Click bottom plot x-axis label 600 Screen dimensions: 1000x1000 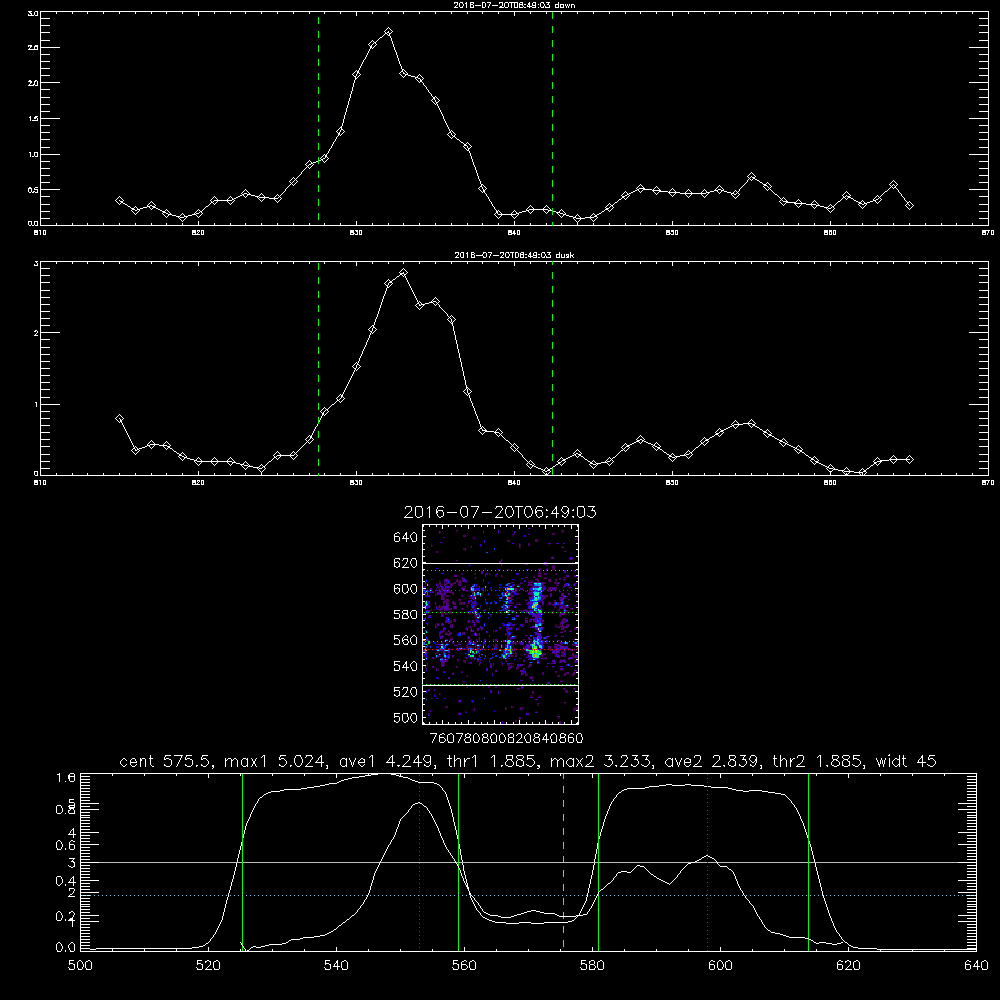[720, 966]
